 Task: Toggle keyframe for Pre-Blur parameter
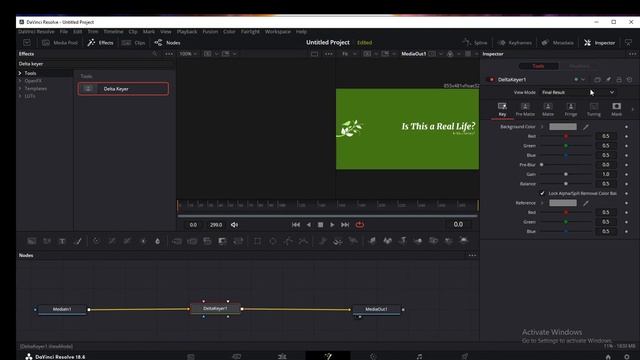click(x=626, y=165)
